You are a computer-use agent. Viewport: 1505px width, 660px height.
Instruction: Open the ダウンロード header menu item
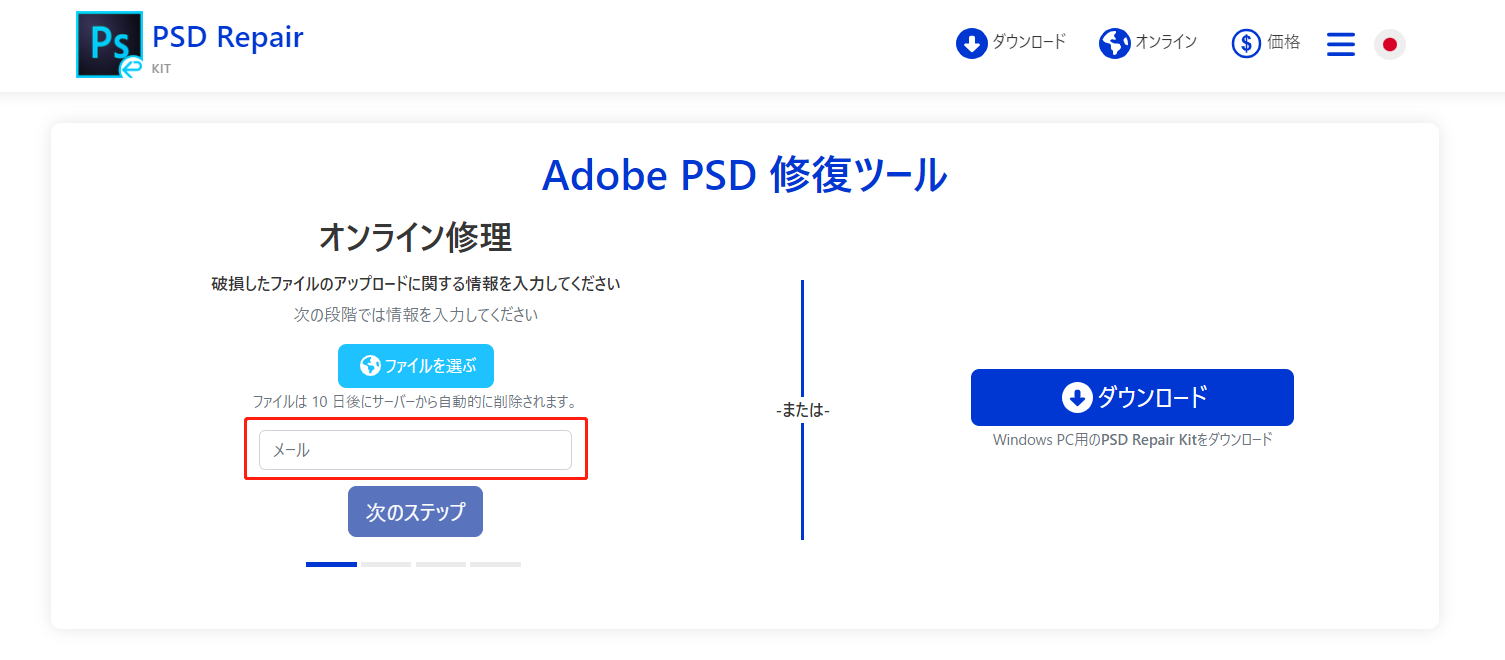(1029, 42)
